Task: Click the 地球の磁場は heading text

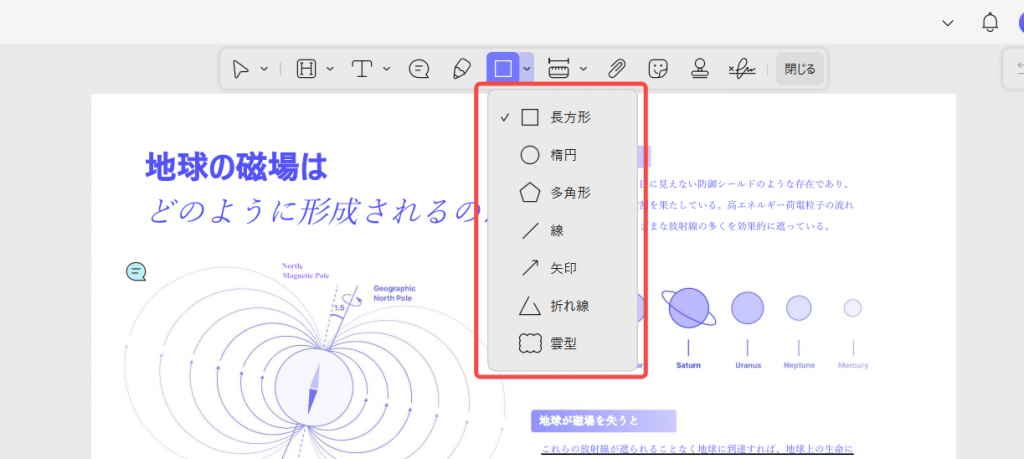Action: (236, 166)
